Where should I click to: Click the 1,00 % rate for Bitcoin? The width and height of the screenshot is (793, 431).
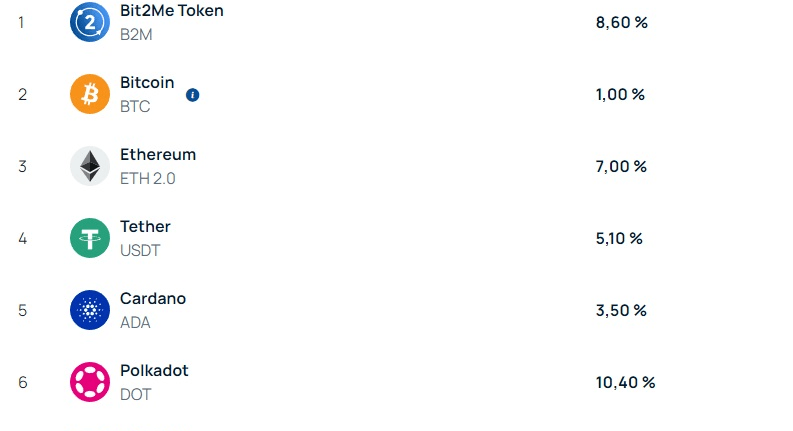pyautogui.click(x=620, y=94)
